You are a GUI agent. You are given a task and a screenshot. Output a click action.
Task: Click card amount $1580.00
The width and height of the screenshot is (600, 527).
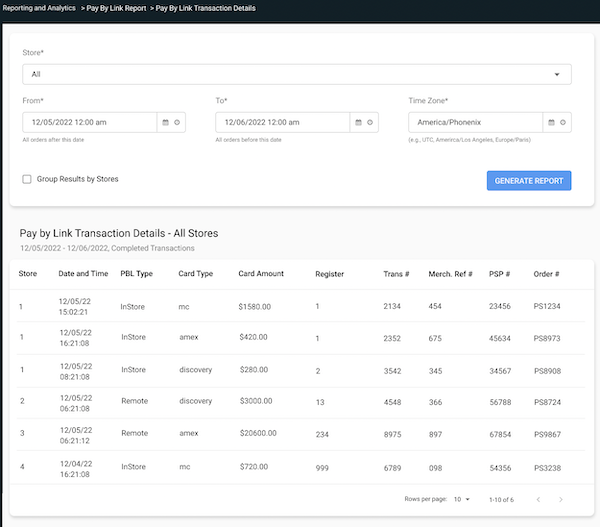[254, 307]
